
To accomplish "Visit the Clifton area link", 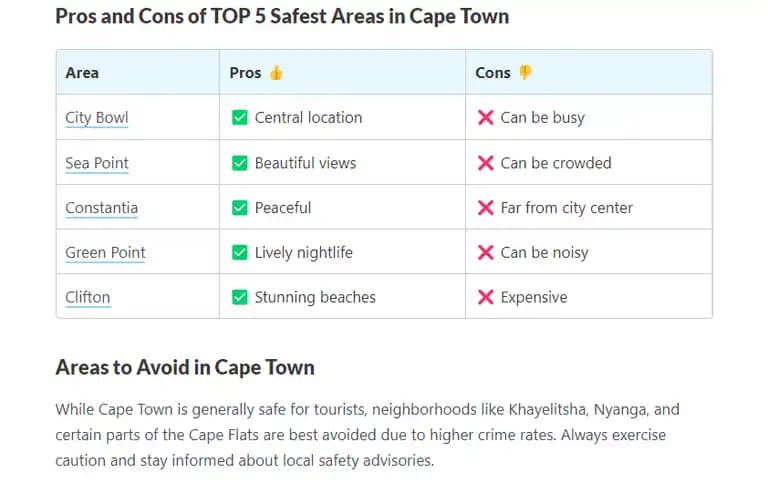I will pyautogui.click(x=88, y=297).
